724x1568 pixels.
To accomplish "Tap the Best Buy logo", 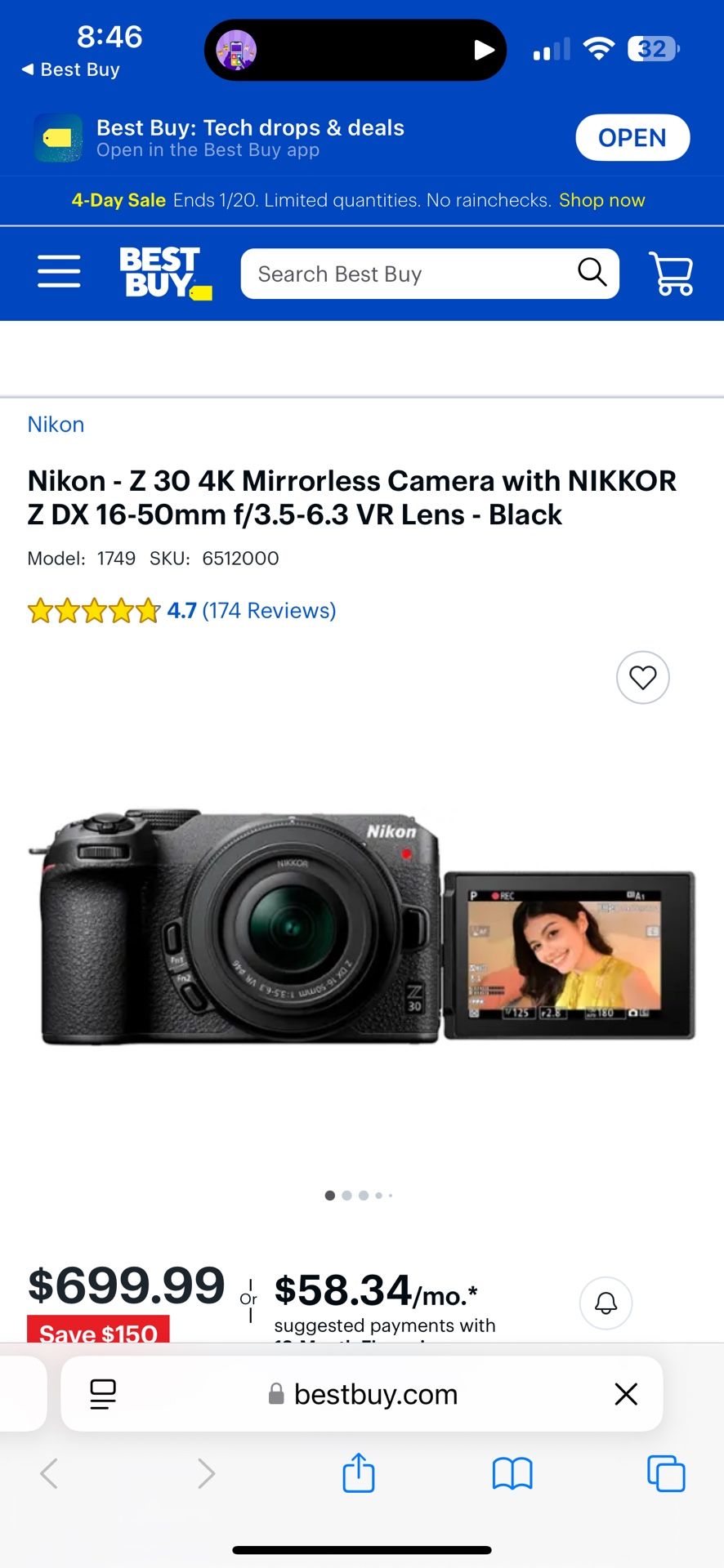I will 166,274.
